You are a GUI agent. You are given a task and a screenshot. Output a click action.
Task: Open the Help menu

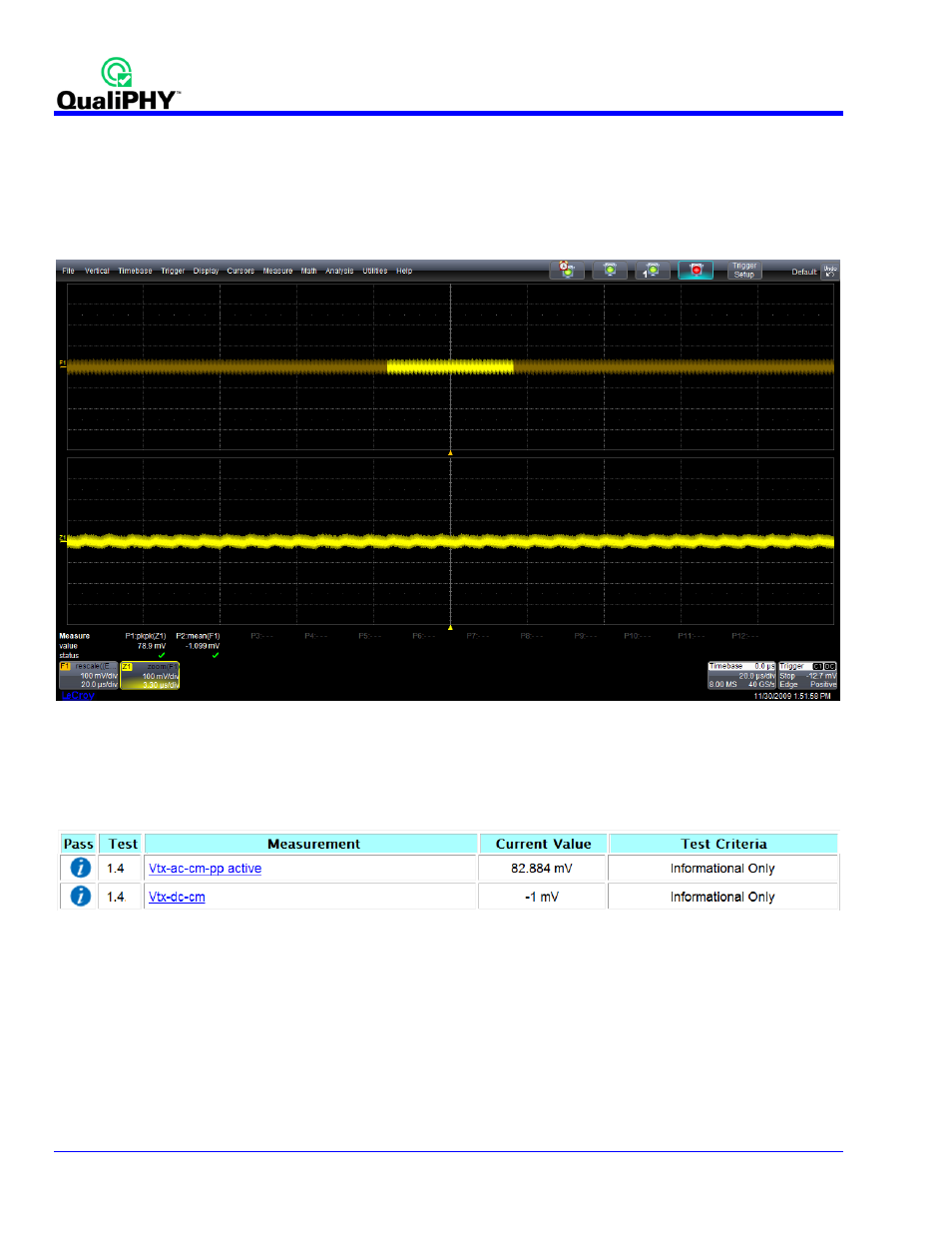point(404,271)
